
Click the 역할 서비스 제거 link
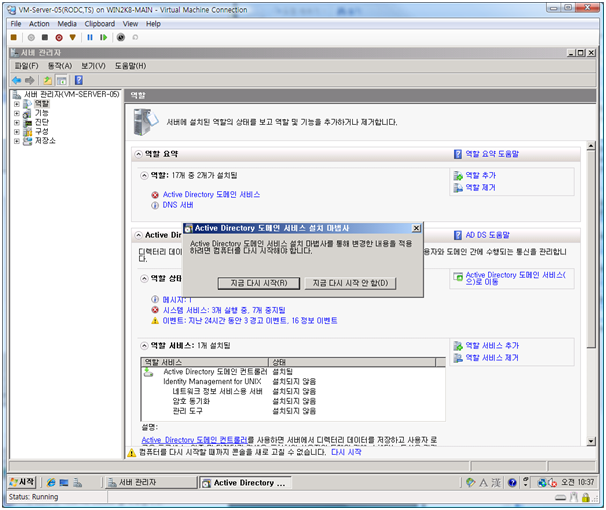(492, 358)
